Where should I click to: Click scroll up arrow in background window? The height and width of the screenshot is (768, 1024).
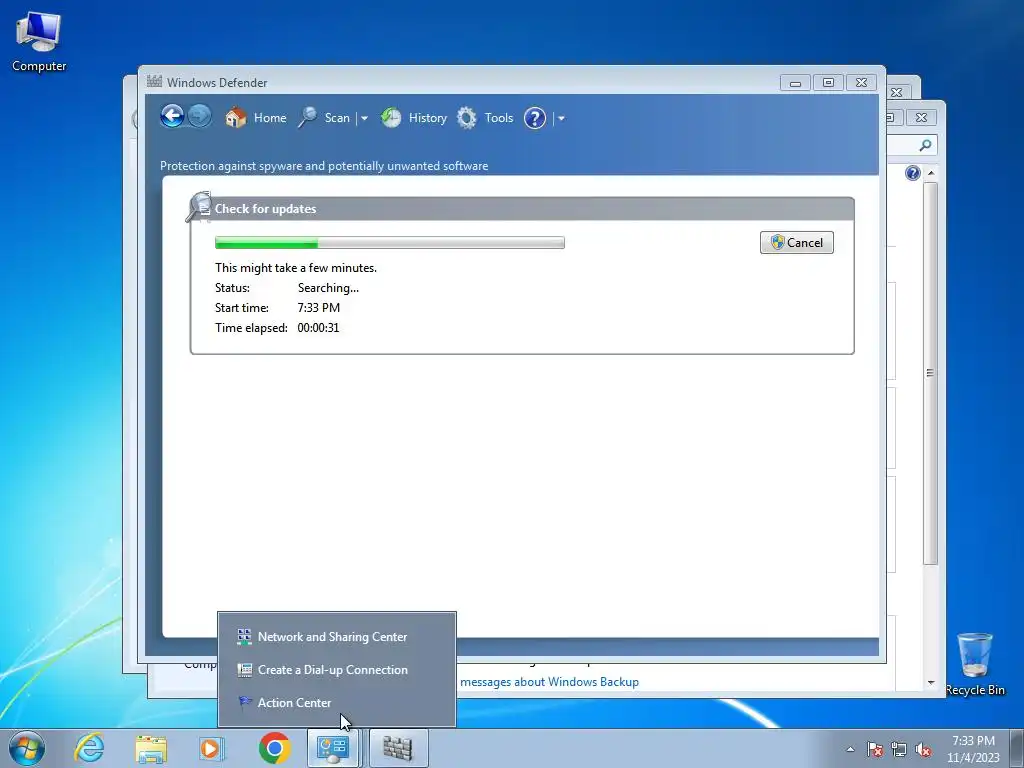pos(931,173)
